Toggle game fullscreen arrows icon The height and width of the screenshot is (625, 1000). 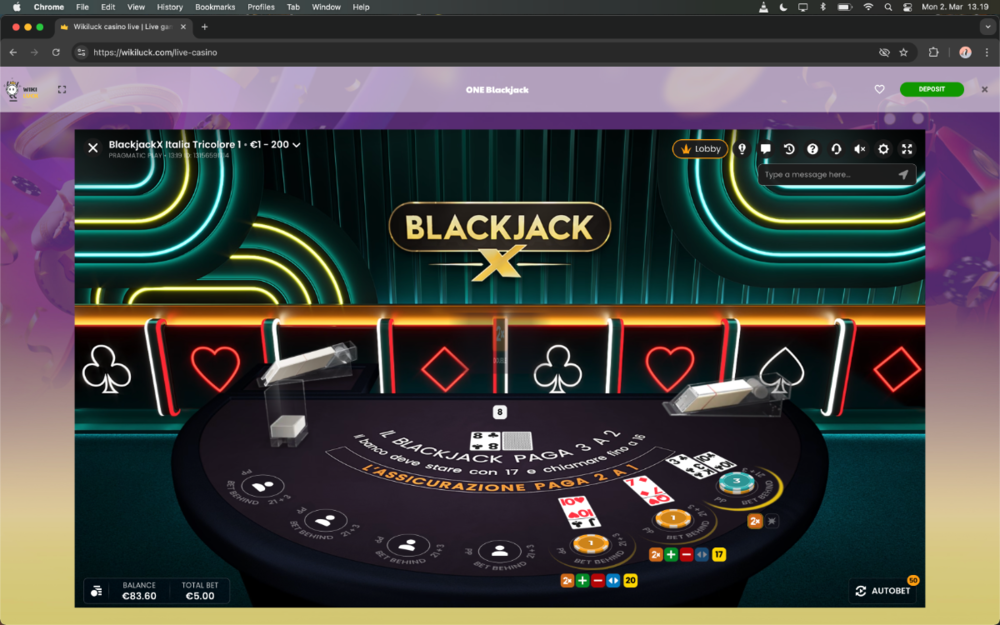[907, 149]
